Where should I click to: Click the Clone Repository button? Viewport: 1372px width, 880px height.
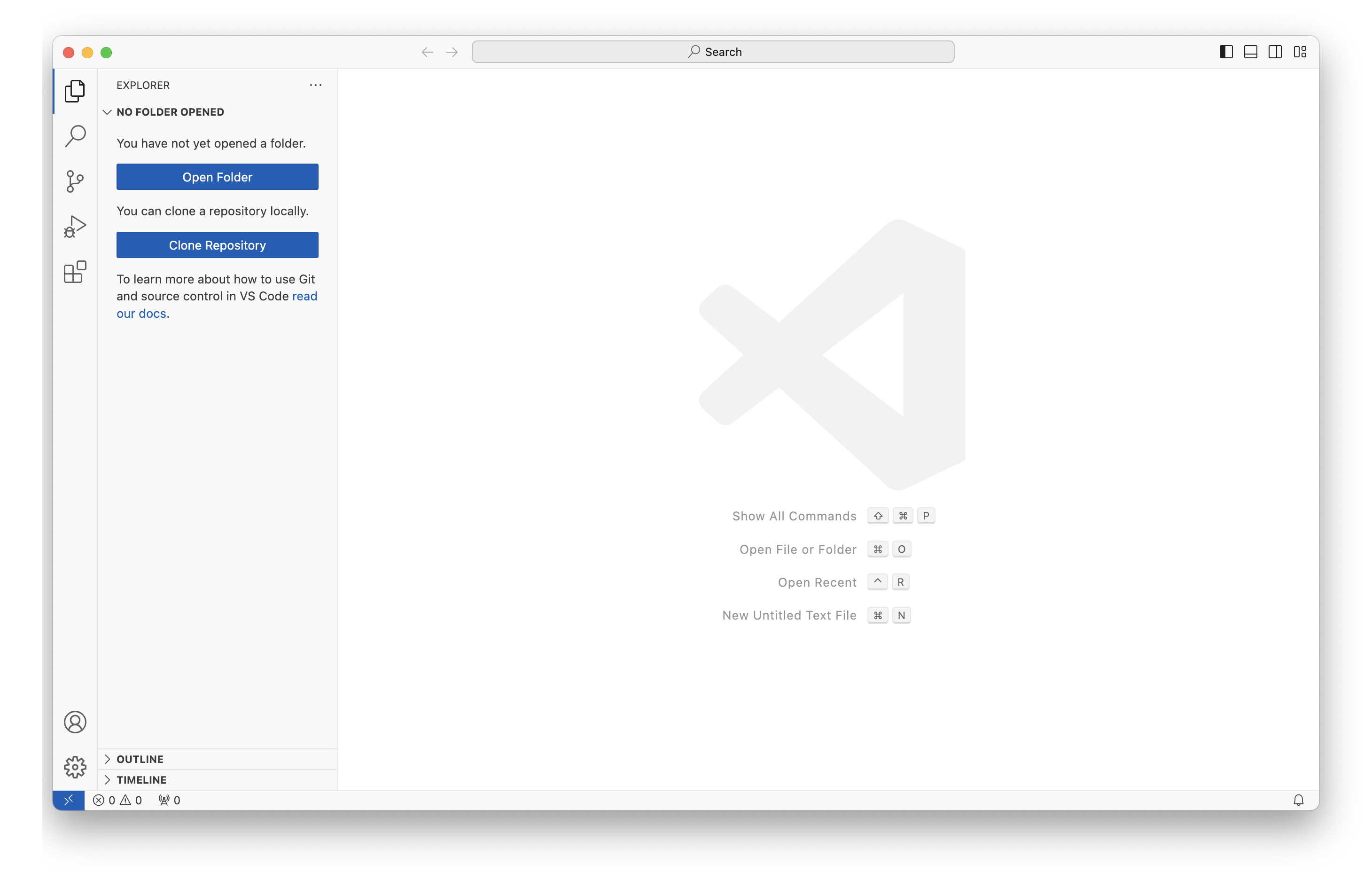click(x=217, y=245)
